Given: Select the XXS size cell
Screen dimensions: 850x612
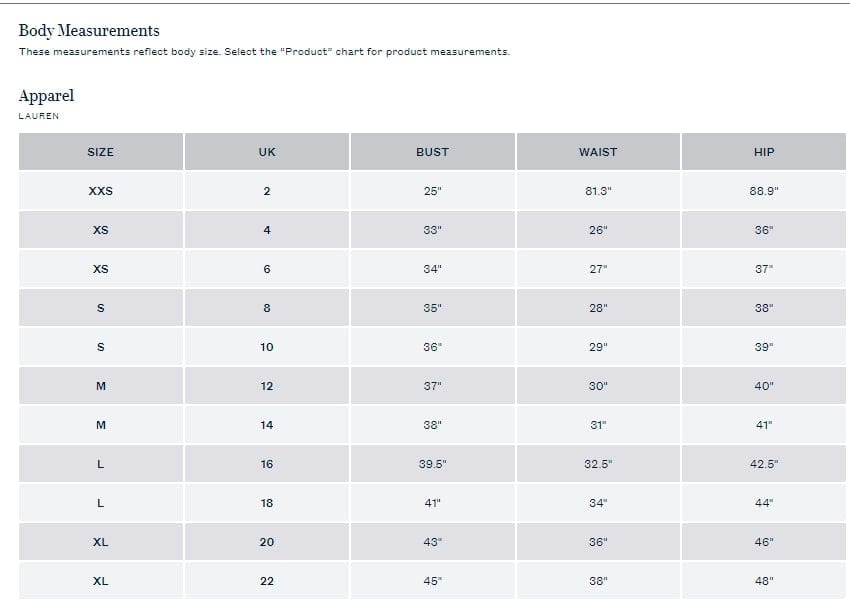Looking at the screenshot, I should [100, 191].
